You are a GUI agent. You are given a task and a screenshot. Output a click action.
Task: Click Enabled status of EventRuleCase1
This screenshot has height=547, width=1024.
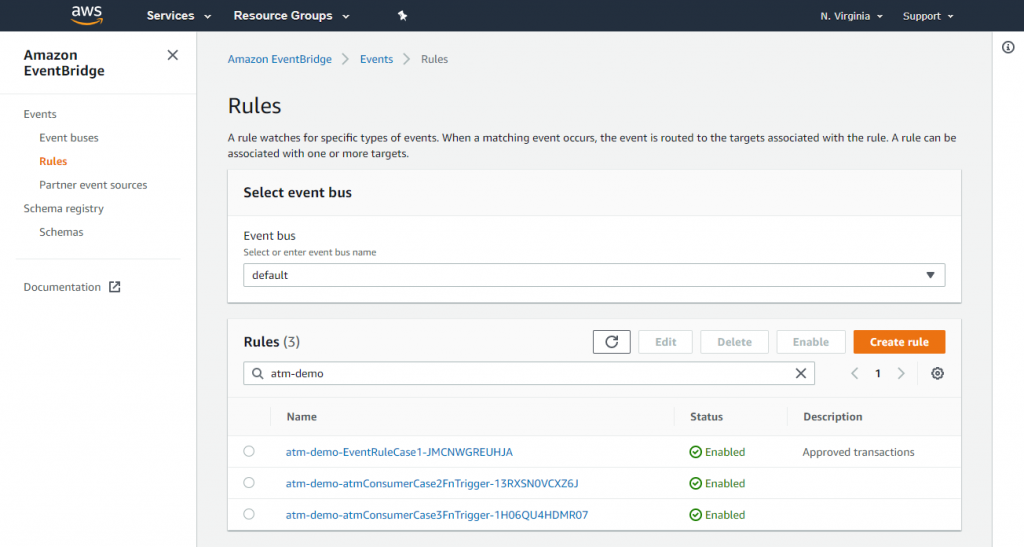coord(717,452)
